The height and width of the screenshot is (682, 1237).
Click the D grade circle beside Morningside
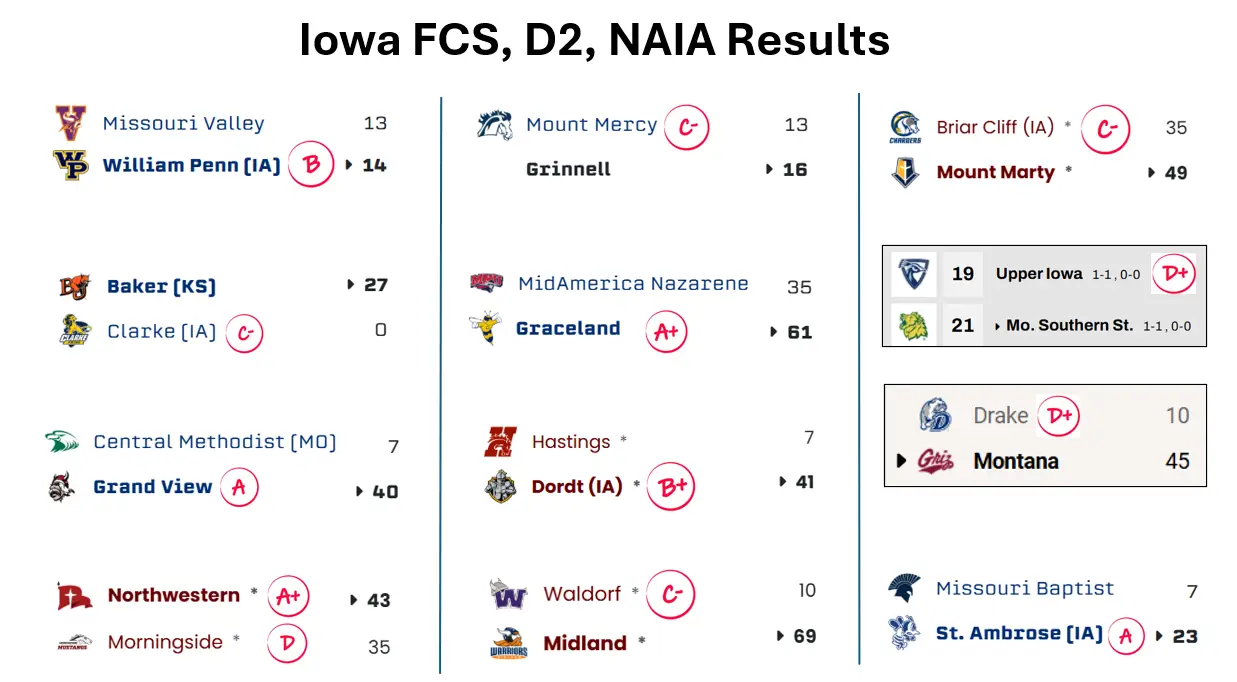coord(287,643)
